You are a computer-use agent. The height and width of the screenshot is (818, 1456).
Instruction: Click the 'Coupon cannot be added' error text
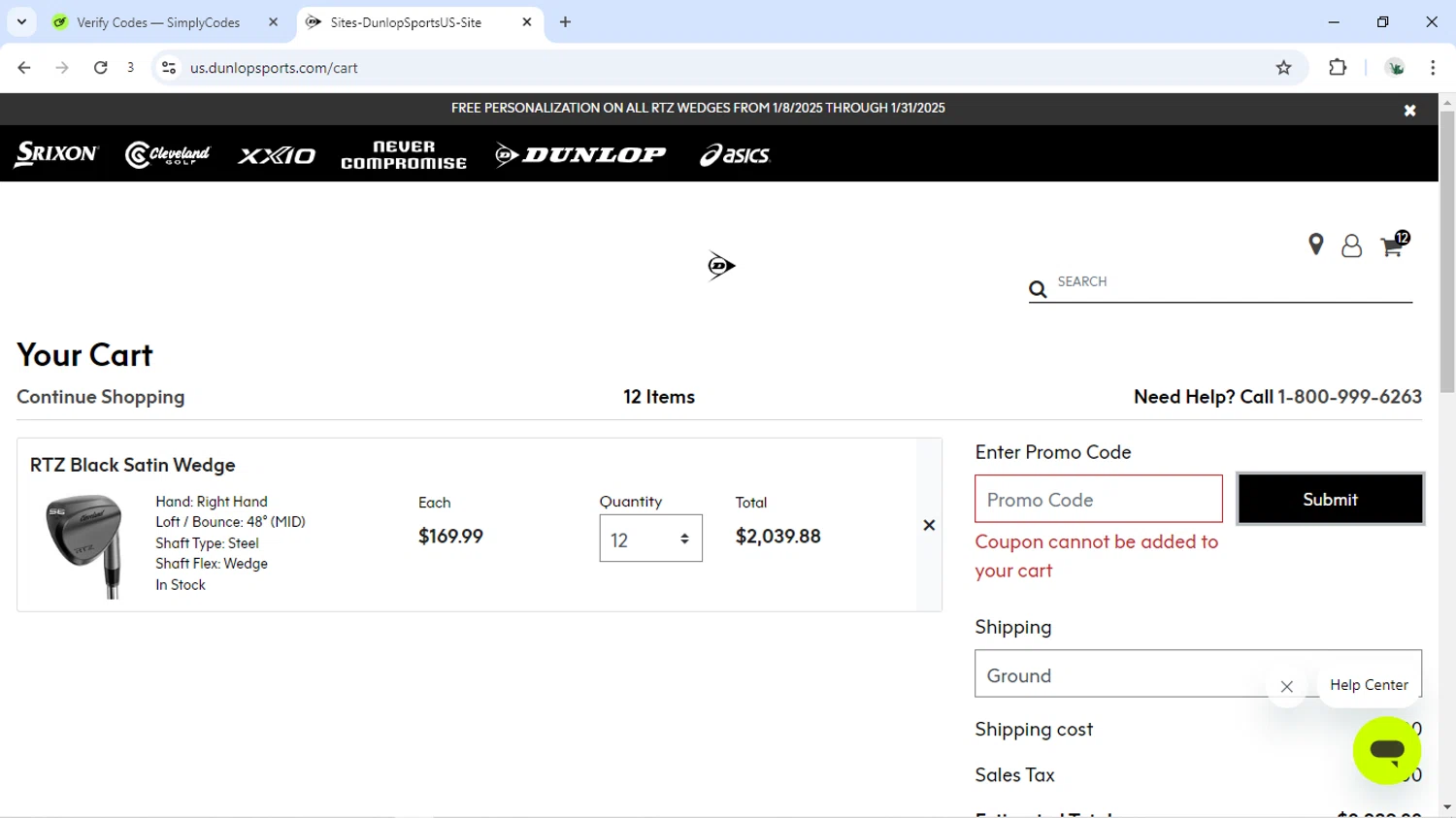point(1097,556)
